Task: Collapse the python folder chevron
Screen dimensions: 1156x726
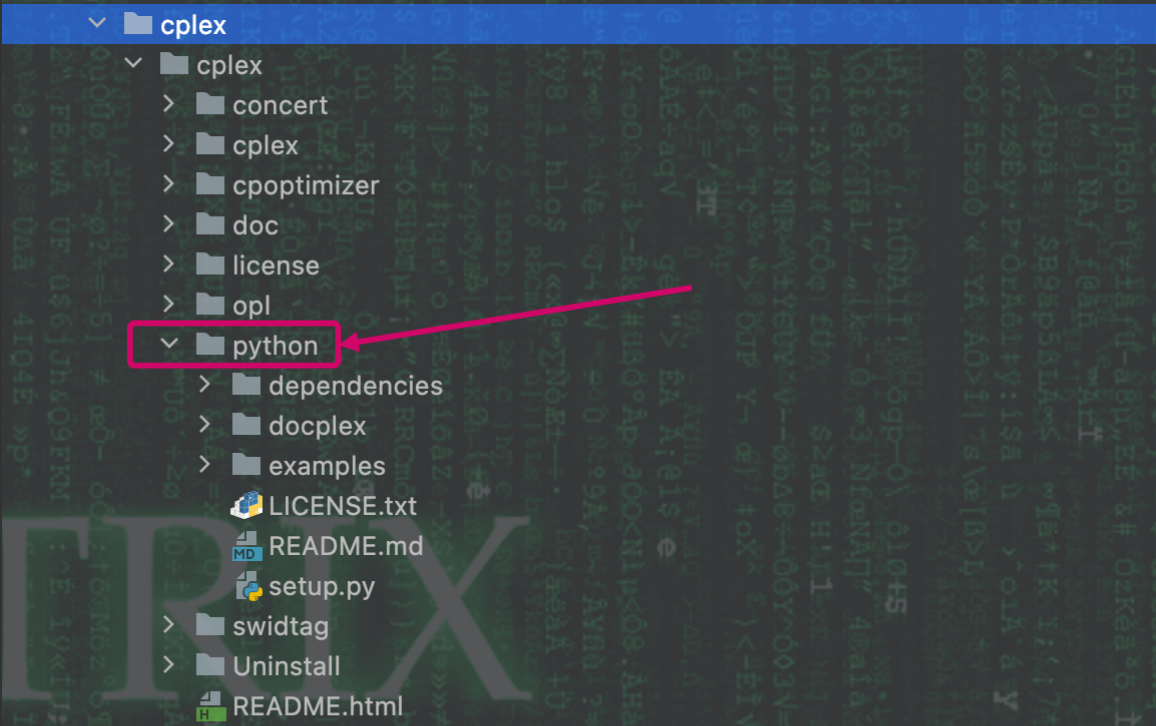Action: pyautogui.click(x=169, y=344)
